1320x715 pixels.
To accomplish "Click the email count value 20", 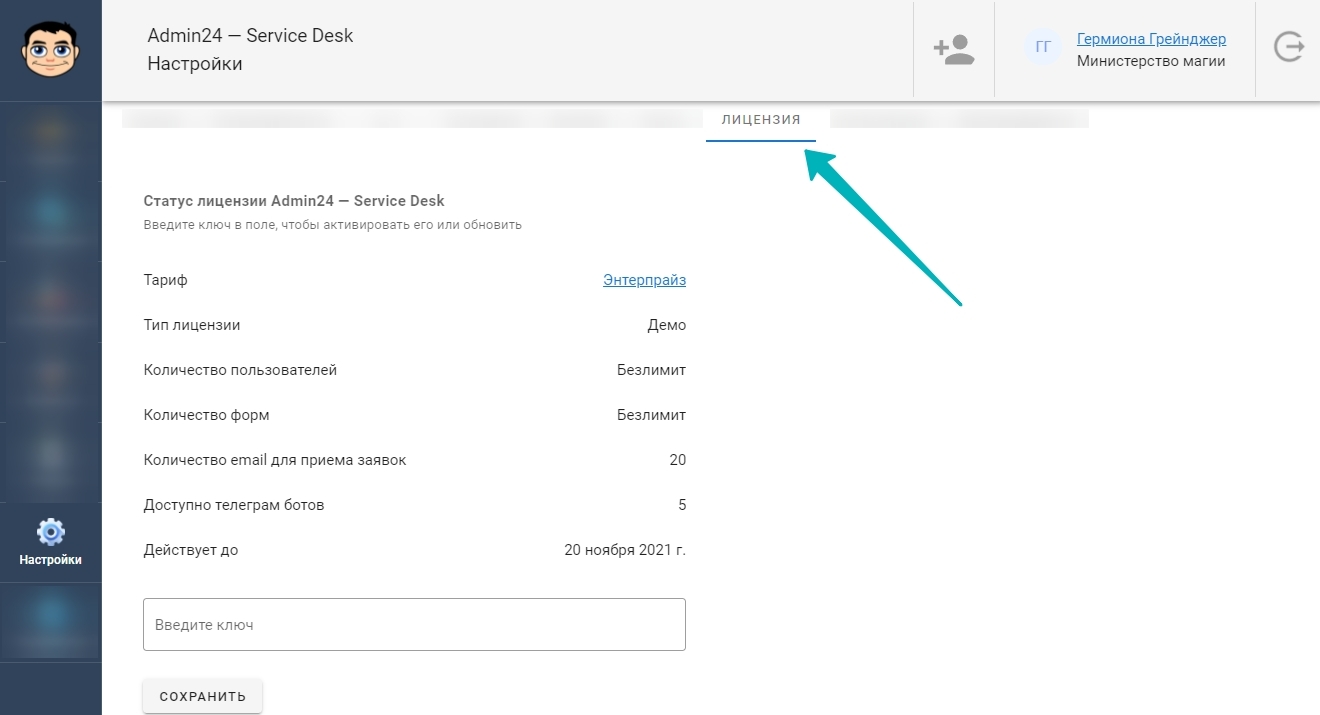I will pos(678,460).
